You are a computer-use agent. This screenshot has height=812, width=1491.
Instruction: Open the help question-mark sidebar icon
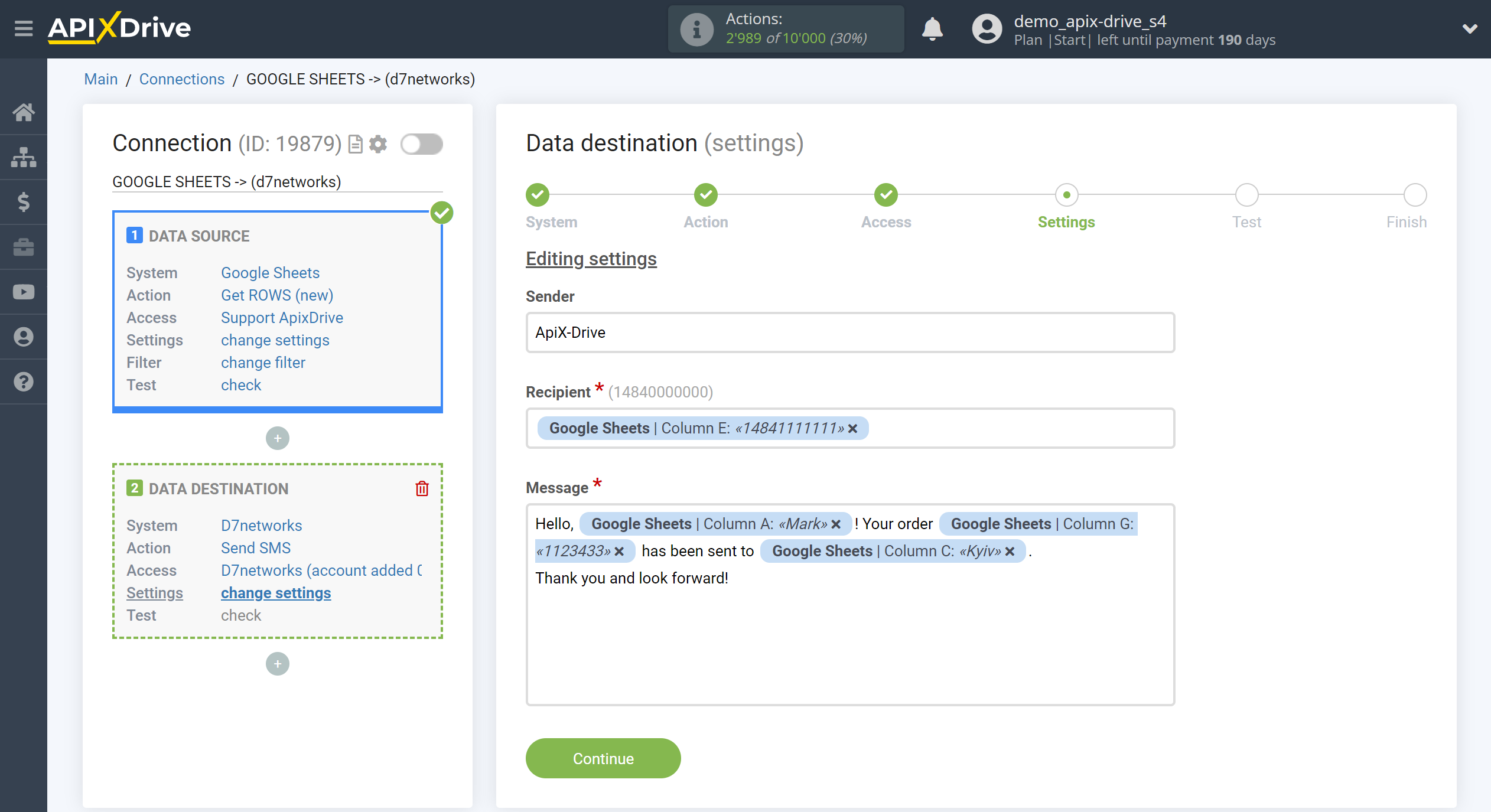(x=24, y=381)
